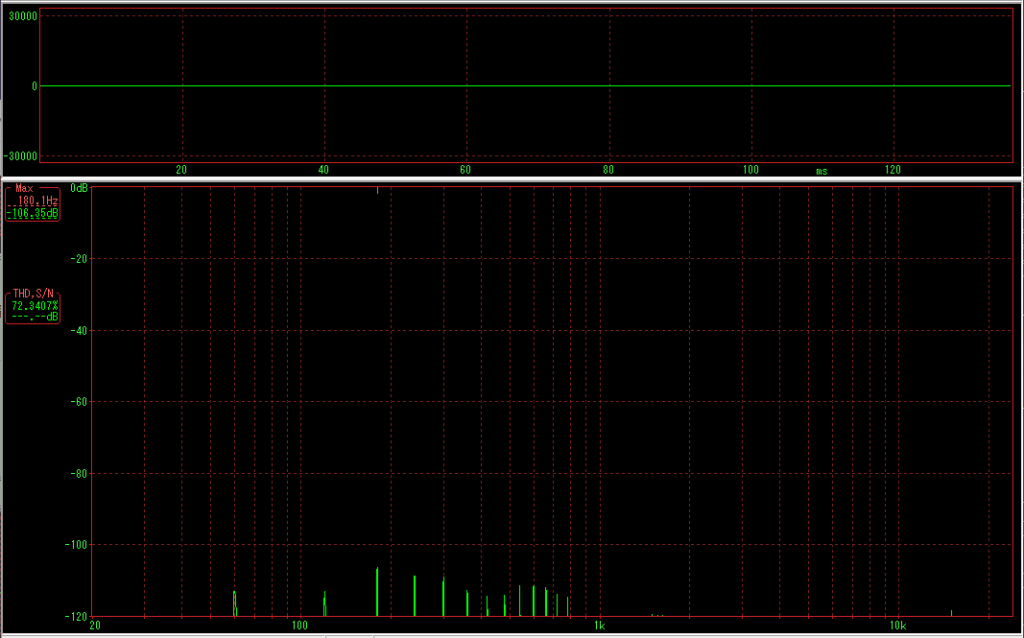The height and width of the screenshot is (638, 1024).
Task: Click the 10k frequency axis label
Action: coord(897,626)
